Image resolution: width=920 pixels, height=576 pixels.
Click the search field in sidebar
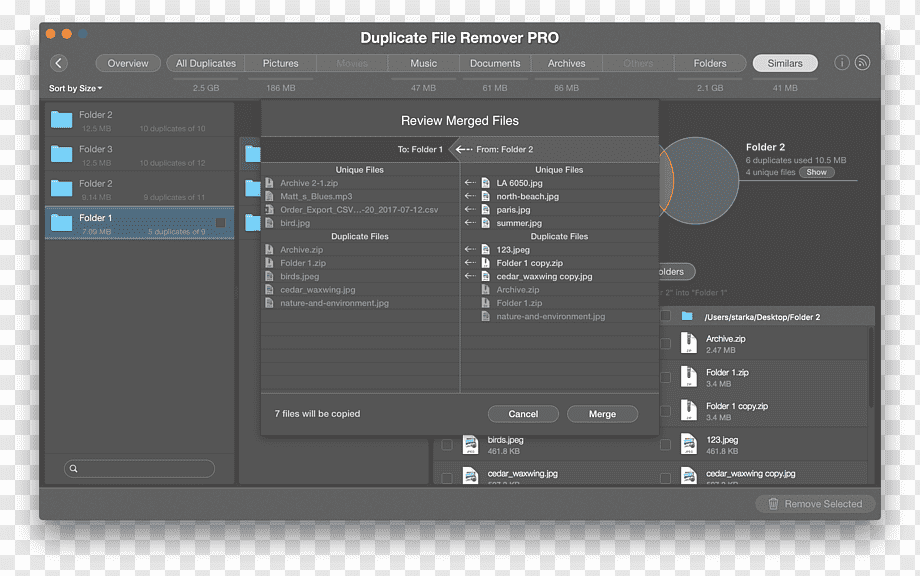(140, 469)
